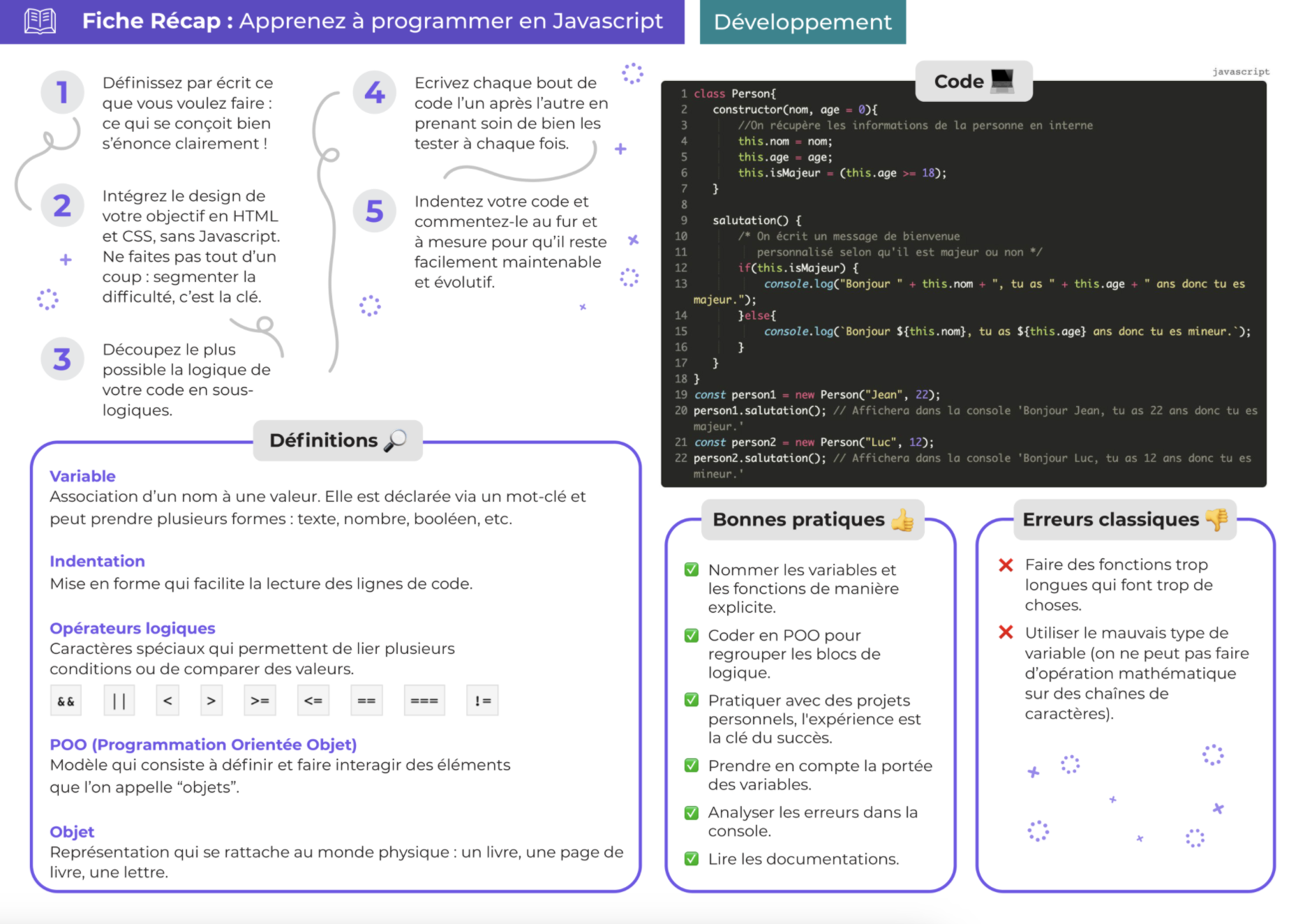Open the 'POO (Programmation Orientée Objet)' heading
This screenshot has width=1305, height=924.
tap(203, 745)
